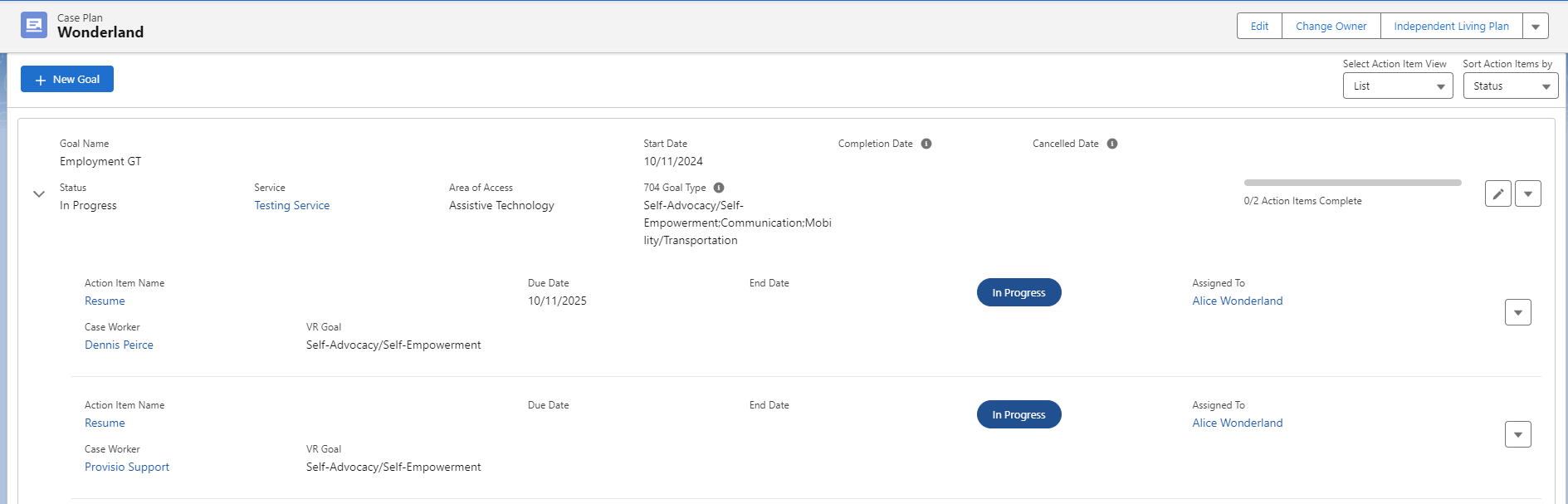Open Resume action item assigned to Provisio Support
Viewport: 1568px width, 504px height.
click(x=105, y=423)
